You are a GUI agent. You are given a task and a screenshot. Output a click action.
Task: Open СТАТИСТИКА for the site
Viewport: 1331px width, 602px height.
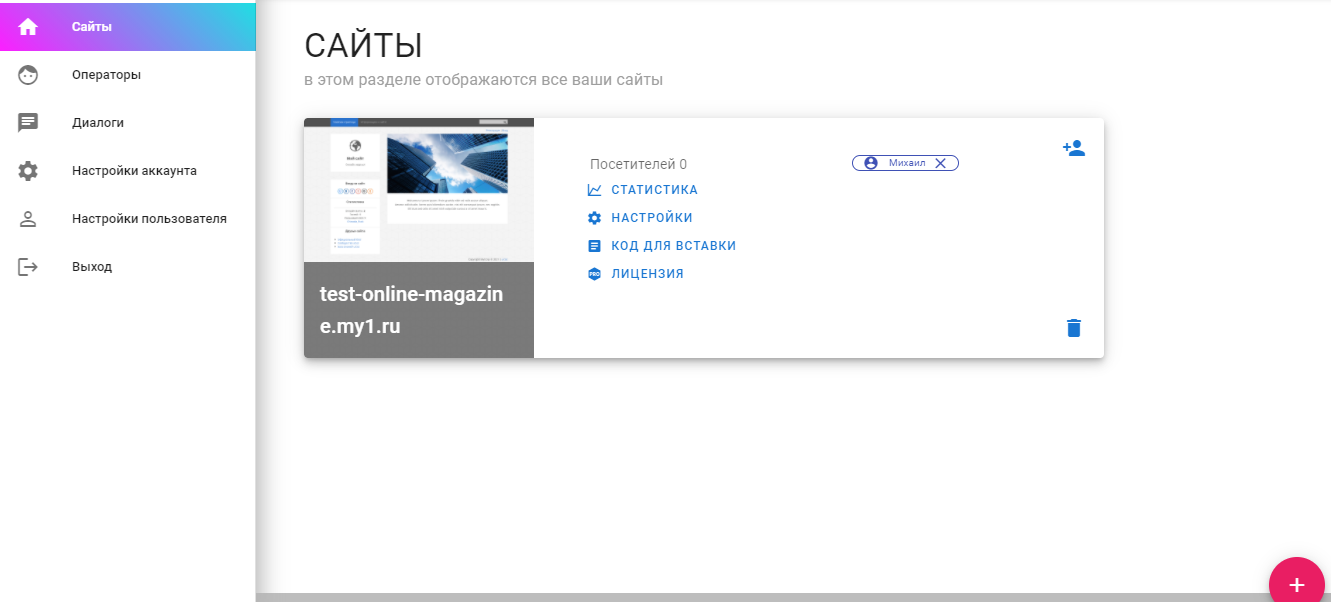pos(654,190)
